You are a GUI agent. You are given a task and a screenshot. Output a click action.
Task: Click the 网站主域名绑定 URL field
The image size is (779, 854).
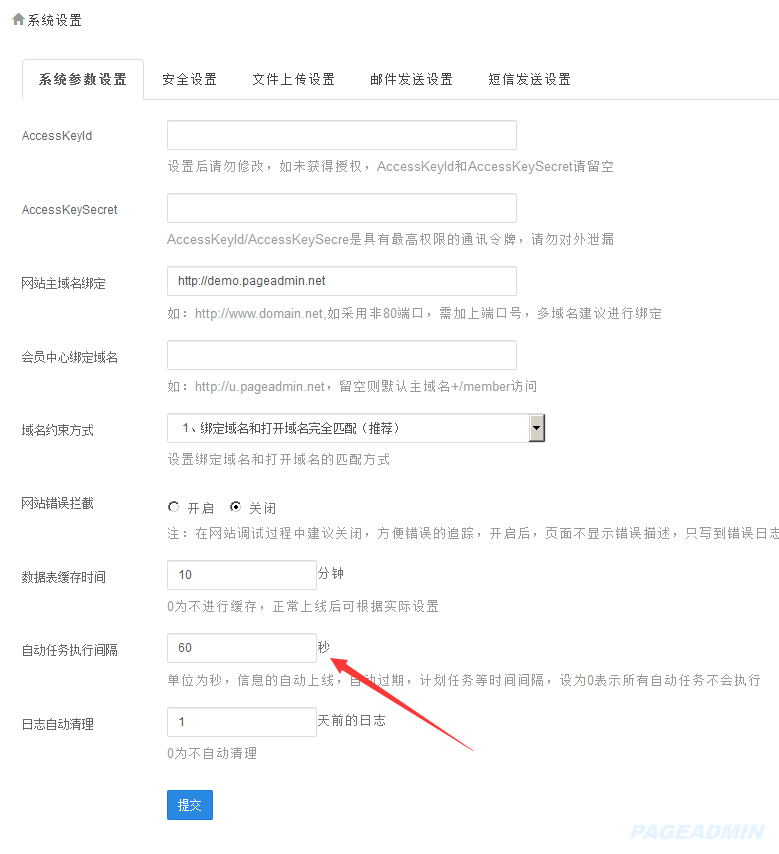coord(341,281)
